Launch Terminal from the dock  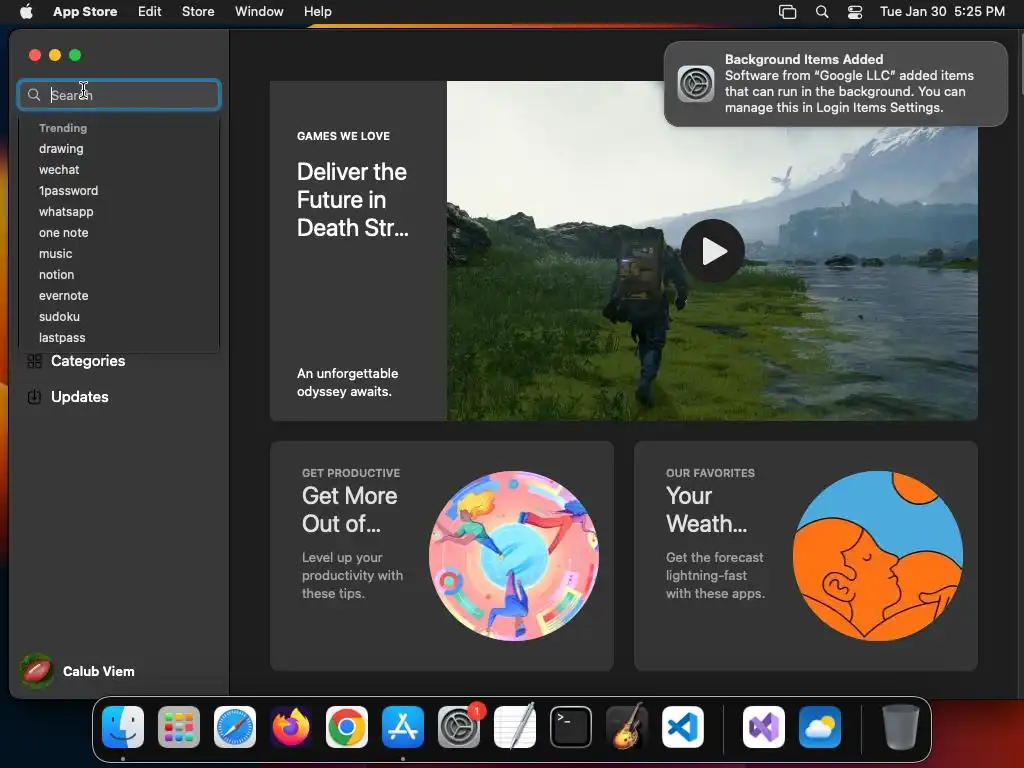coord(571,727)
